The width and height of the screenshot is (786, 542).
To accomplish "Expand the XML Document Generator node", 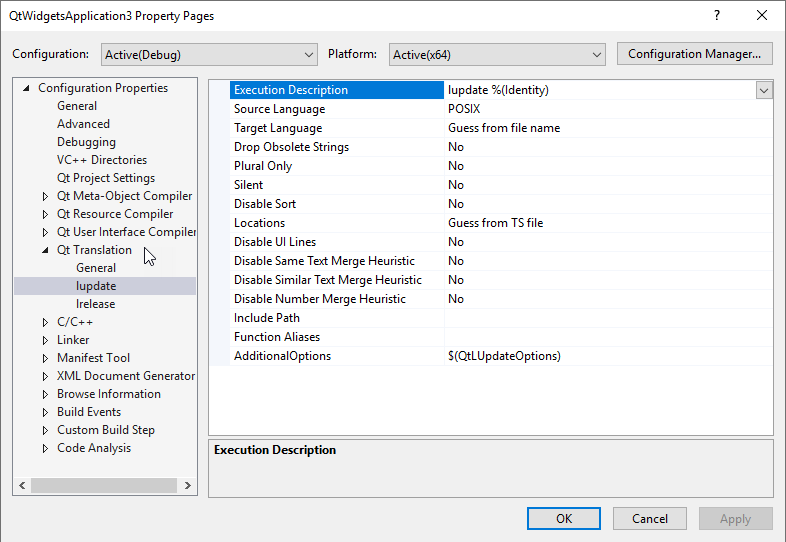I will tap(45, 377).
